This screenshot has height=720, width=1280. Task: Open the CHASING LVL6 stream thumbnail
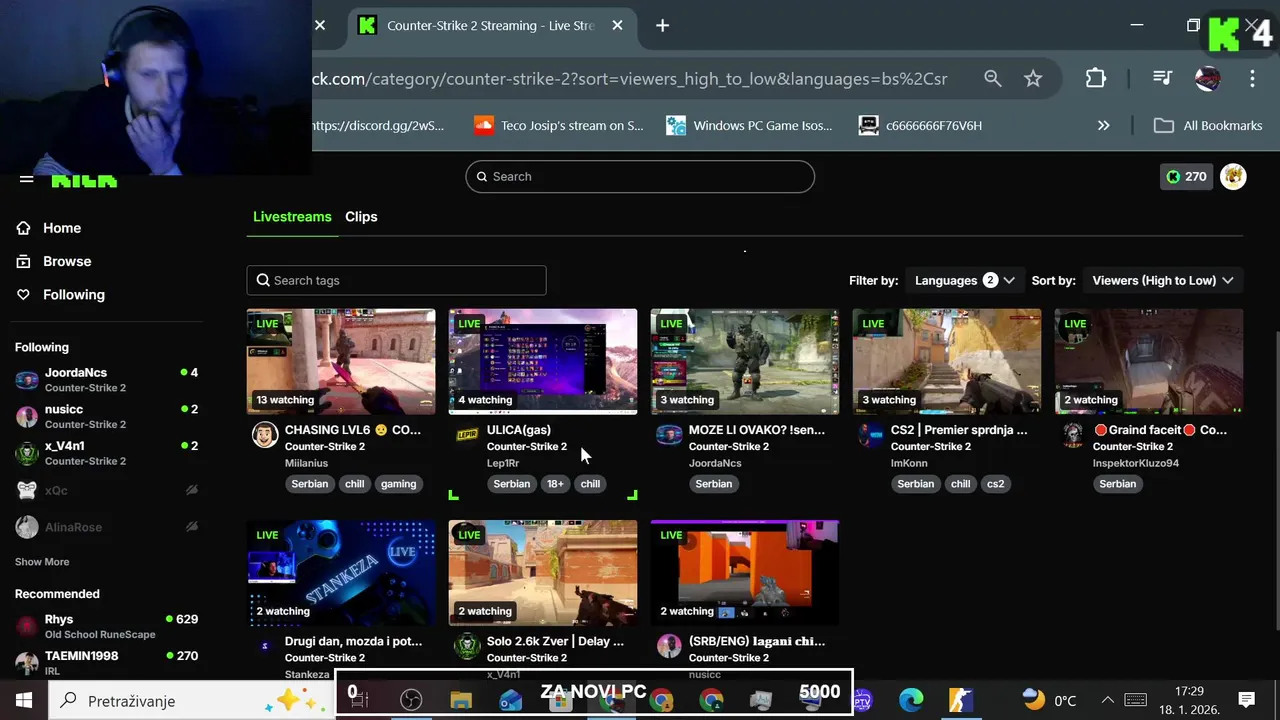(x=341, y=361)
